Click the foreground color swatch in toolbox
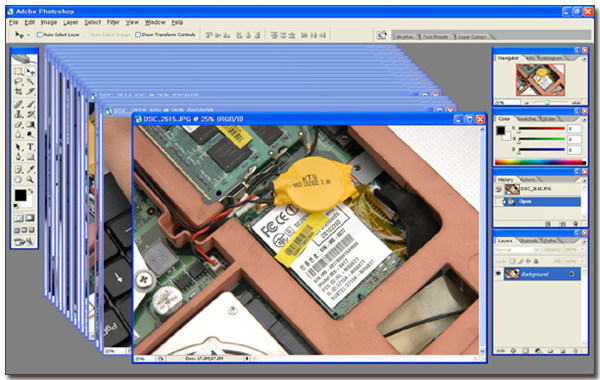 point(20,195)
